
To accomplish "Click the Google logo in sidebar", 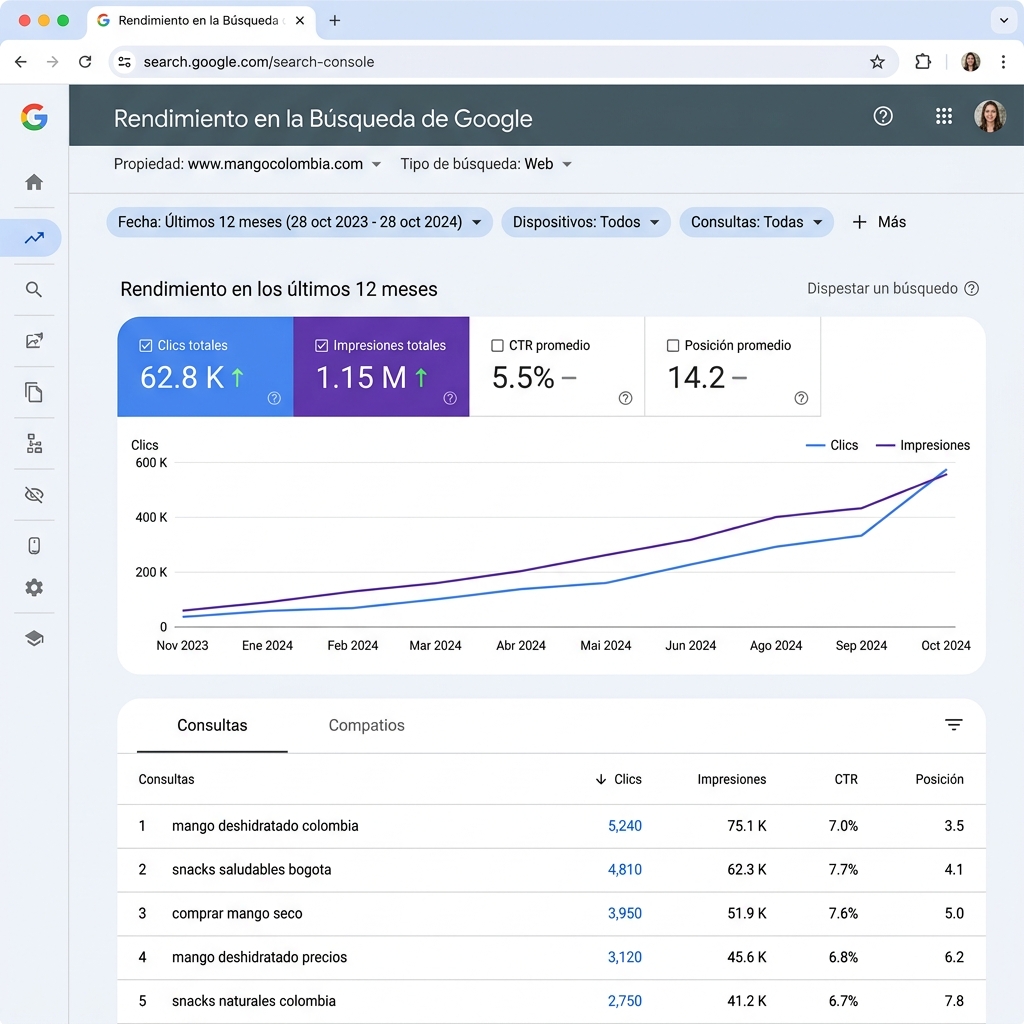I will click(x=34, y=117).
